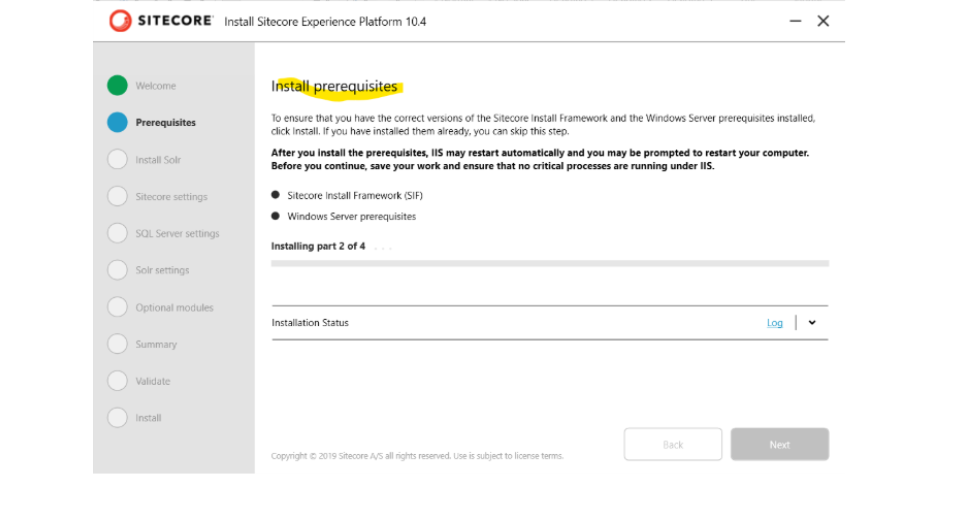Click the Back button

point(673,444)
